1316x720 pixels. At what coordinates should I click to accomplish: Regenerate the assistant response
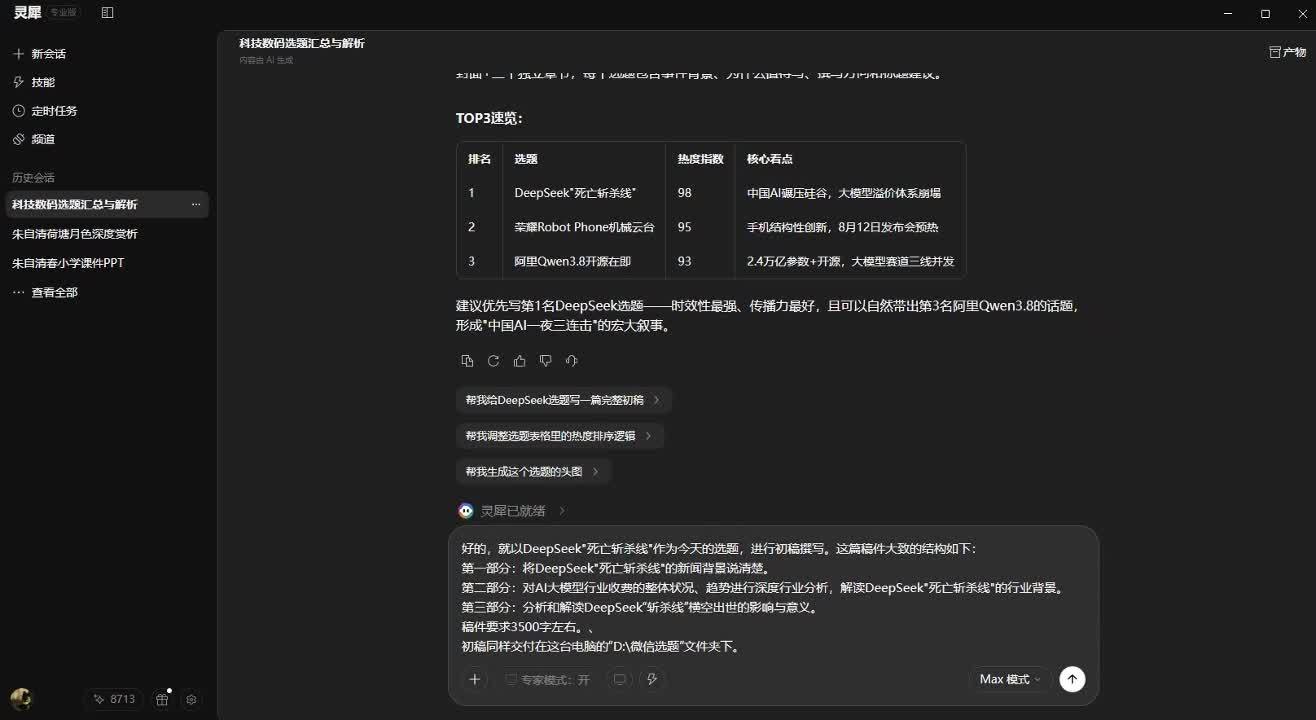pyautogui.click(x=493, y=361)
